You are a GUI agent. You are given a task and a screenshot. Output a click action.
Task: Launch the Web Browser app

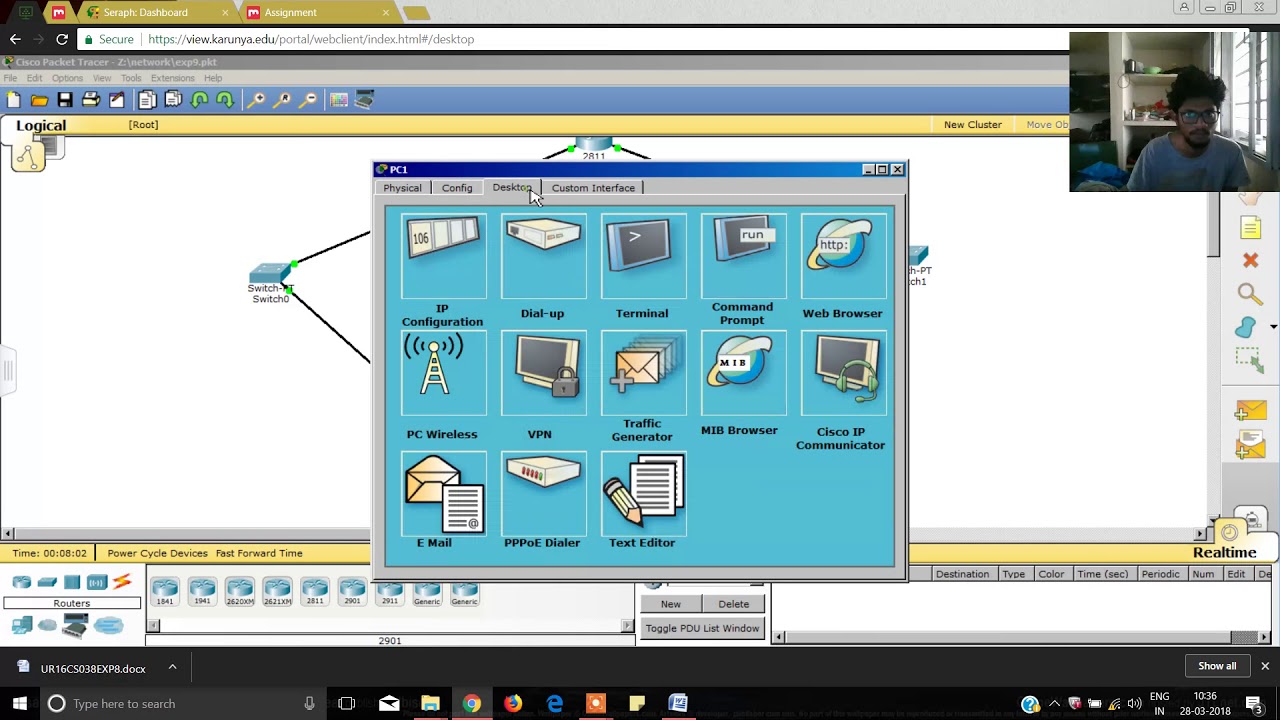coord(843,256)
